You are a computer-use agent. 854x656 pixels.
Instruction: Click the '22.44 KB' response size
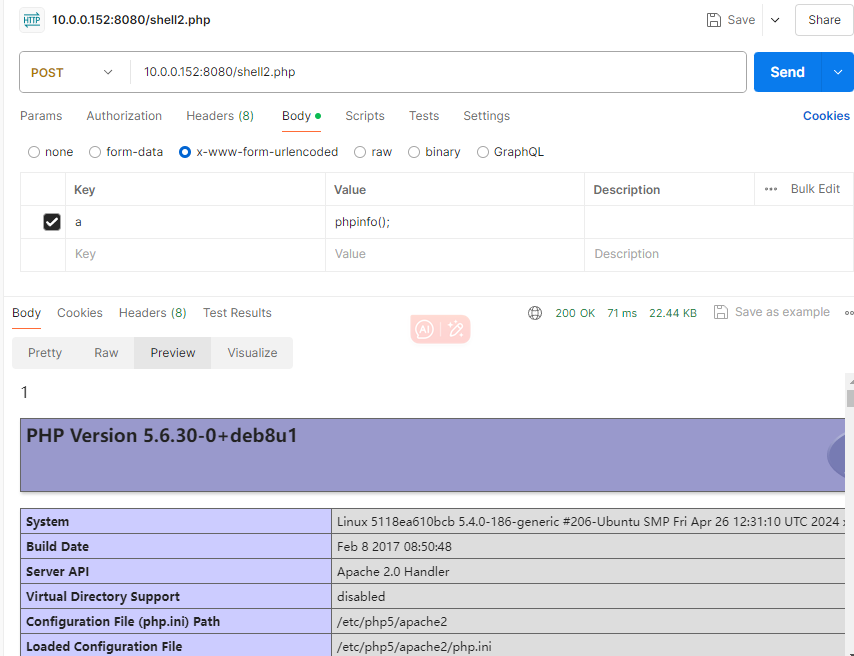(x=673, y=313)
